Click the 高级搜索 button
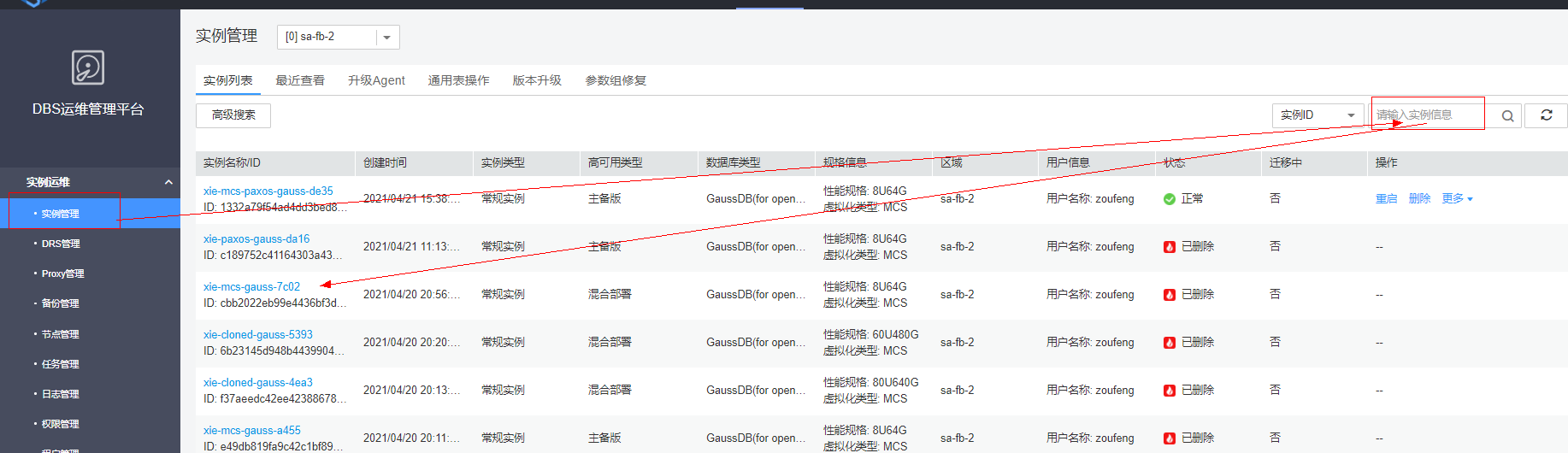Screen dimensions: 1568x453 pos(233,115)
